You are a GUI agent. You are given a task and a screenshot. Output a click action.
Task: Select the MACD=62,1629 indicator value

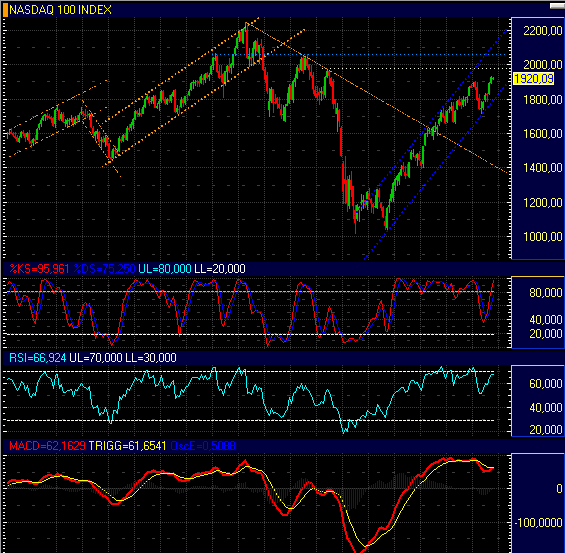click(x=47, y=446)
